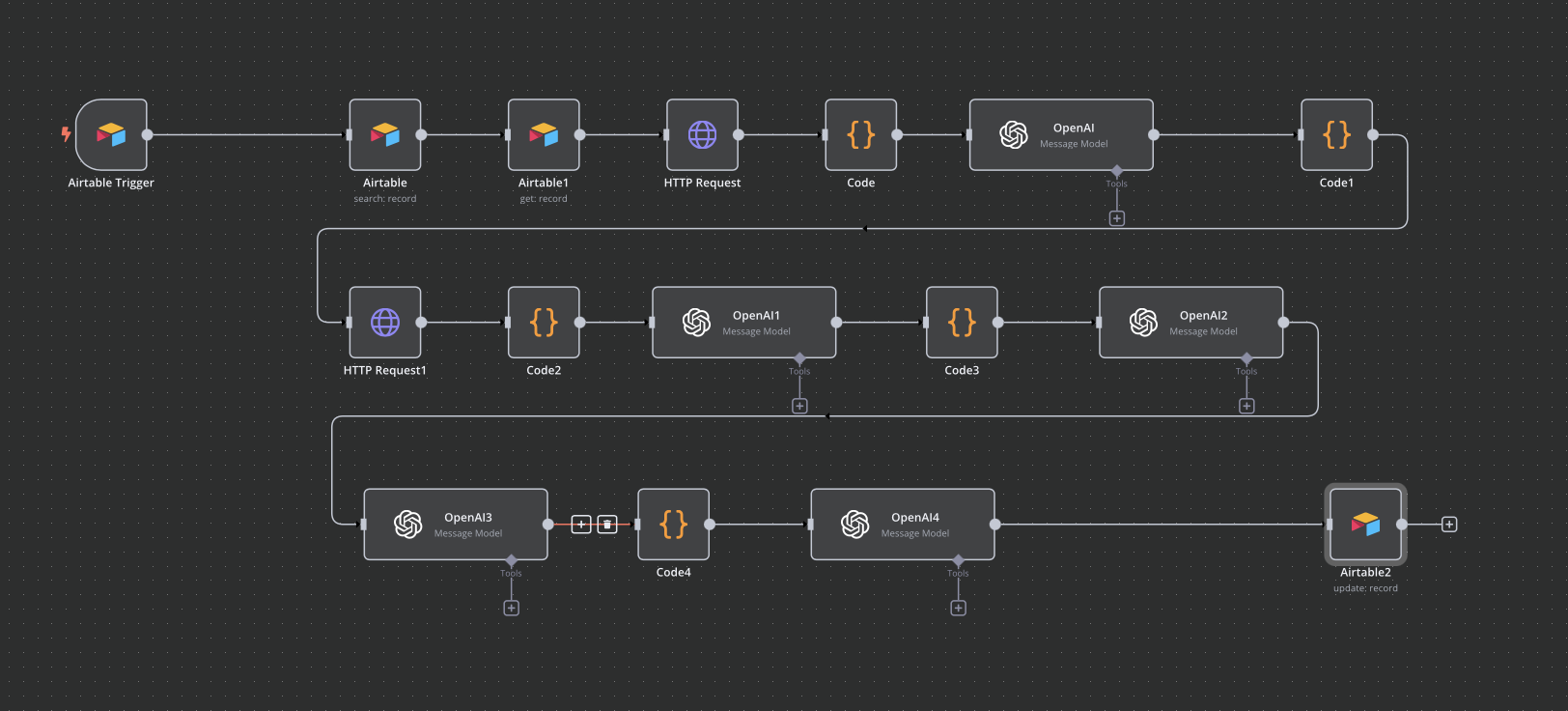Insert node between OpenAI3 and Code4
The image size is (1568, 711).
click(x=581, y=524)
